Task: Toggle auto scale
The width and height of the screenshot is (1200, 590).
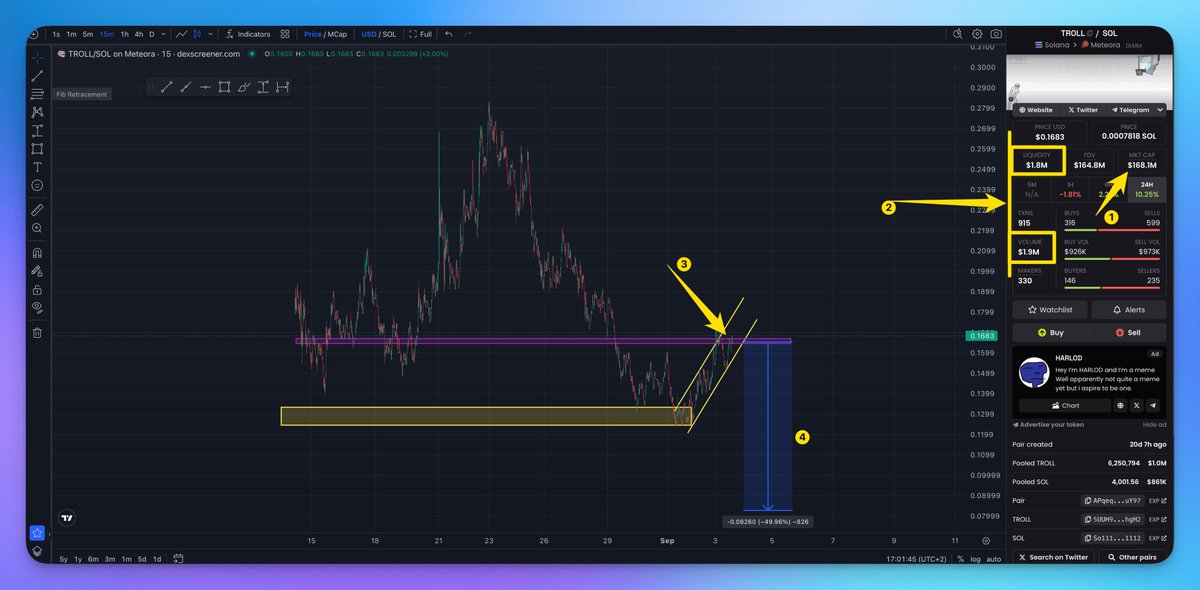Action: [x=993, y=559]
